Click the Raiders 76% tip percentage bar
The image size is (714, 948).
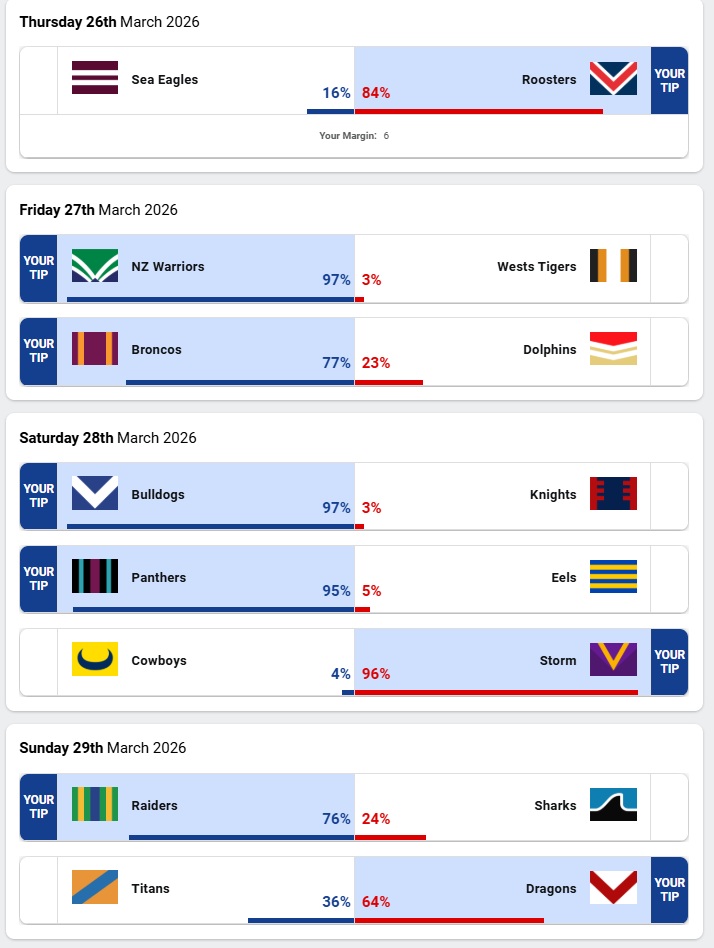coord(241,837)
